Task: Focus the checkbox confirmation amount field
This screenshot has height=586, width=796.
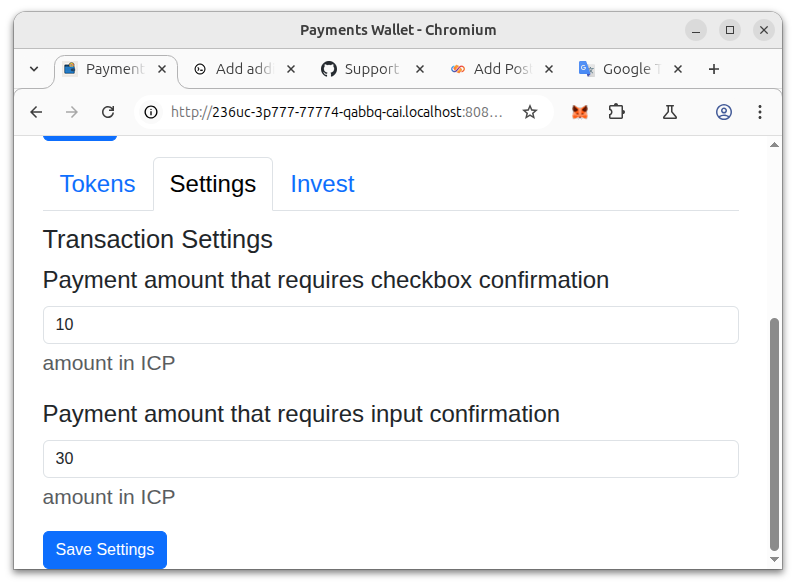Action: coord(390,324)
